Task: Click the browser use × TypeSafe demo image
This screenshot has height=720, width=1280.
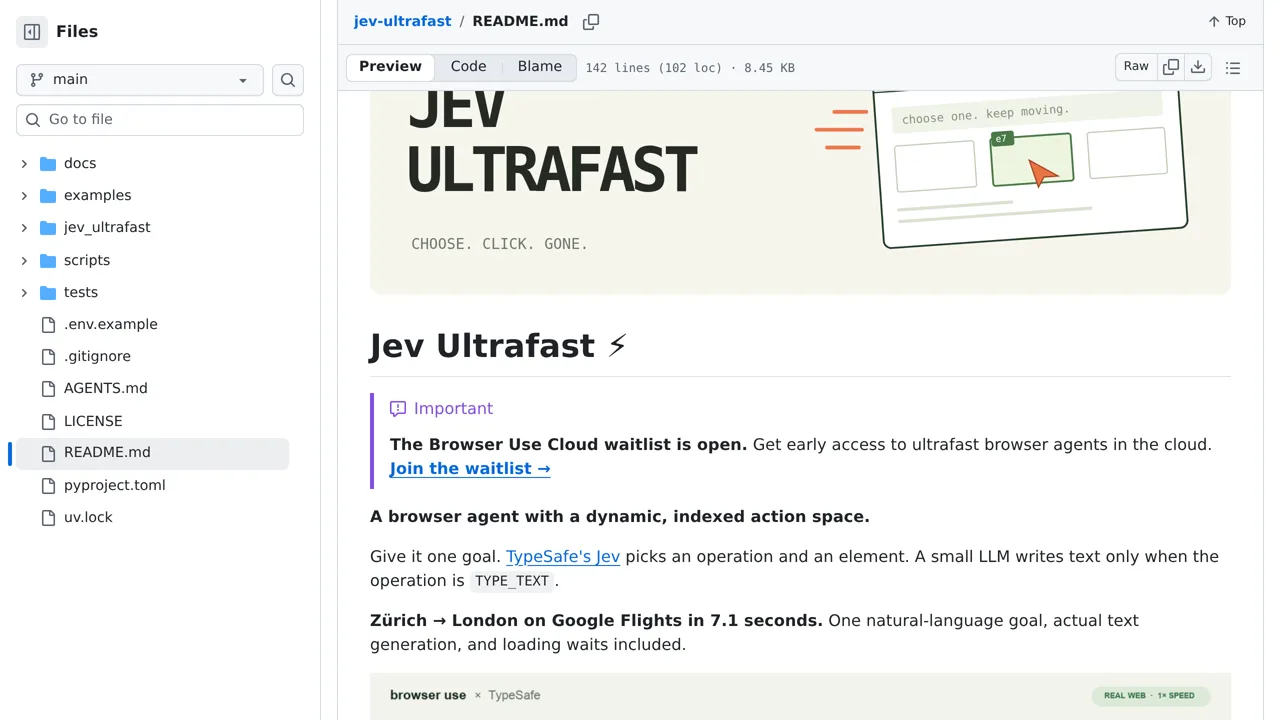Action: [800, 696]
